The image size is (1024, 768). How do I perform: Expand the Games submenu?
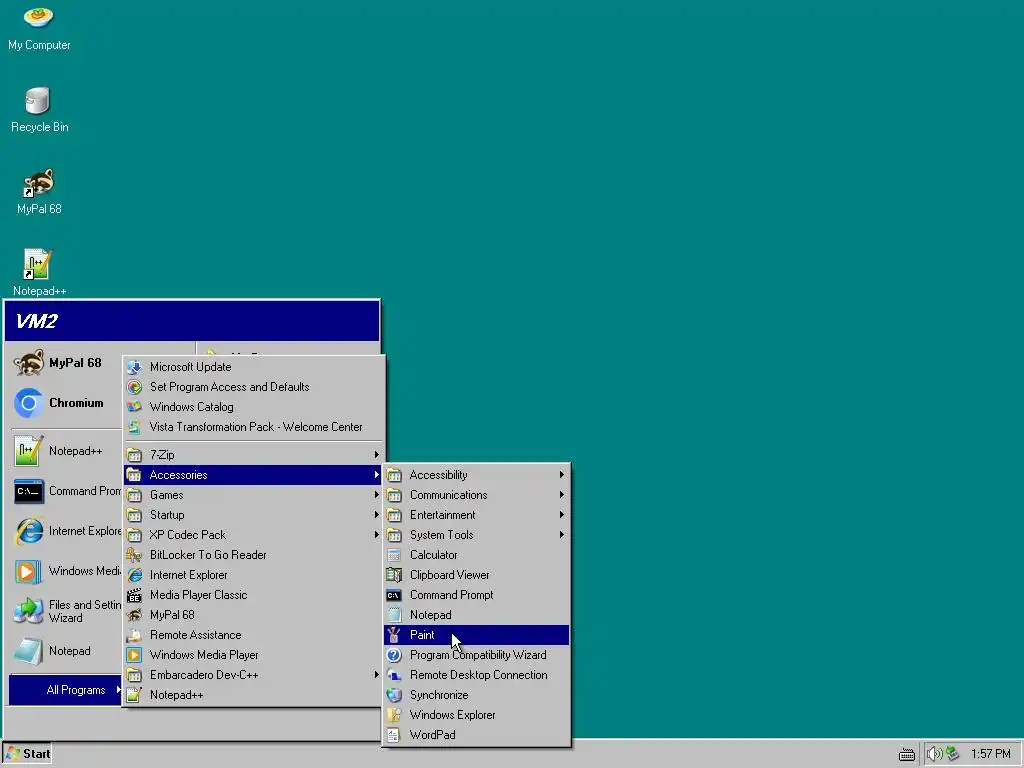(x=253, y=495)
